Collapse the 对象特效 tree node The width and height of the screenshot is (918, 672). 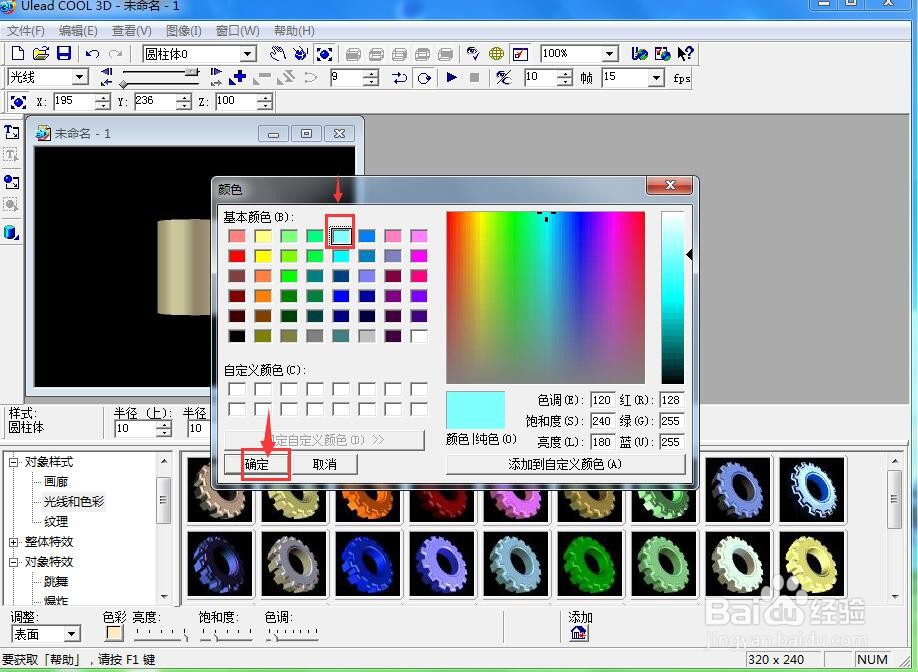13,562
